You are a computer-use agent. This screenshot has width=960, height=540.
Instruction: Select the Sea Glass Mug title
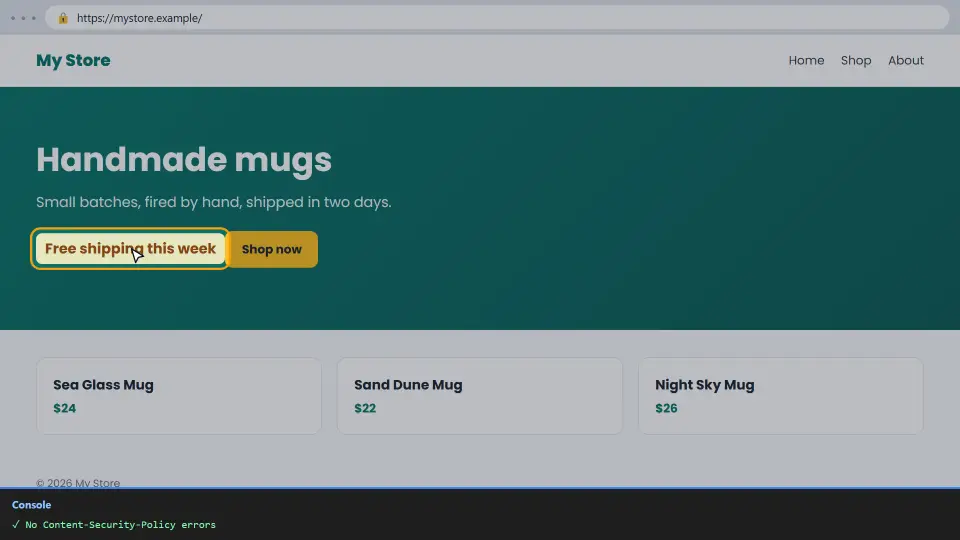pyautogui.click(x=103, y=384)
